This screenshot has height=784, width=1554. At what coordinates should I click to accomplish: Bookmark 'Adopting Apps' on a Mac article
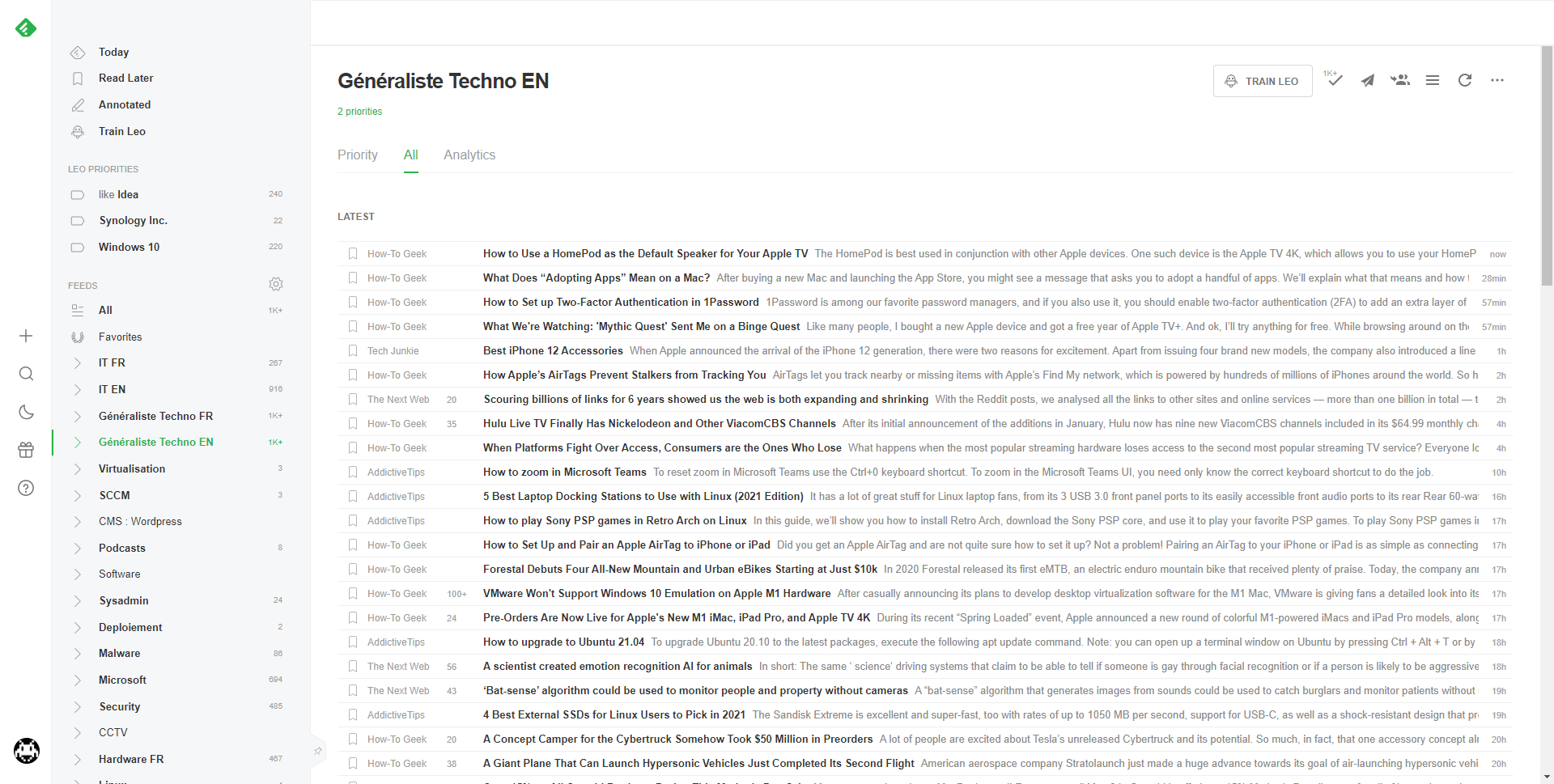353,278
